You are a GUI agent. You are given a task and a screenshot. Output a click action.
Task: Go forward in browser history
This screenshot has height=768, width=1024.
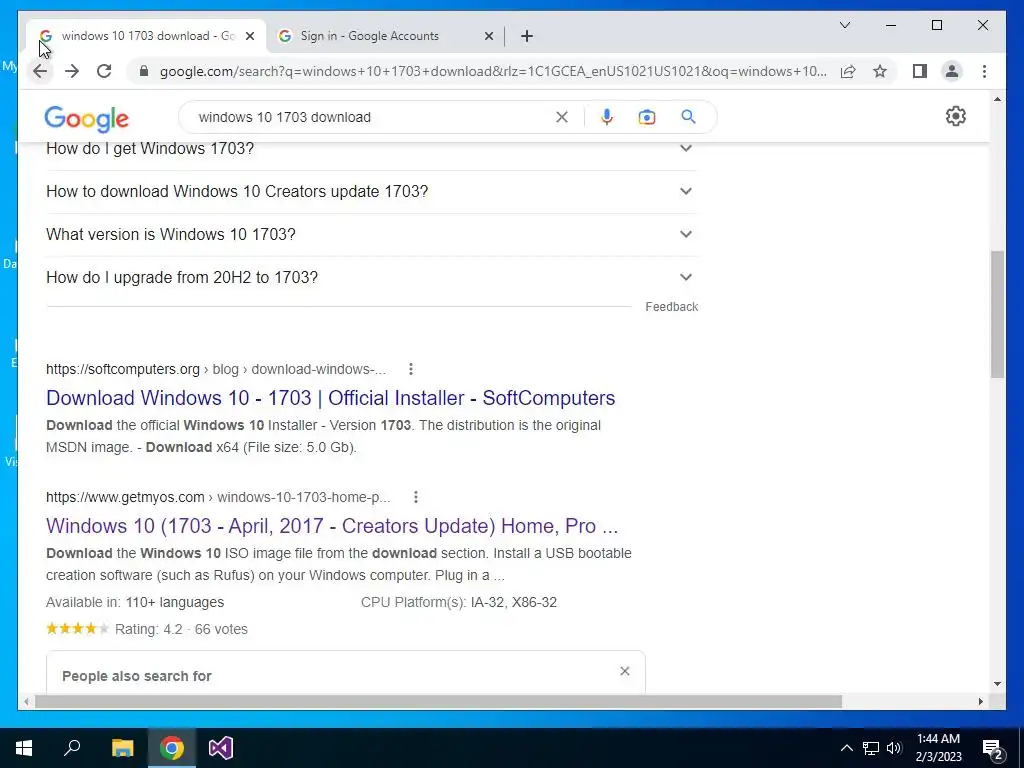coord(72,71)
